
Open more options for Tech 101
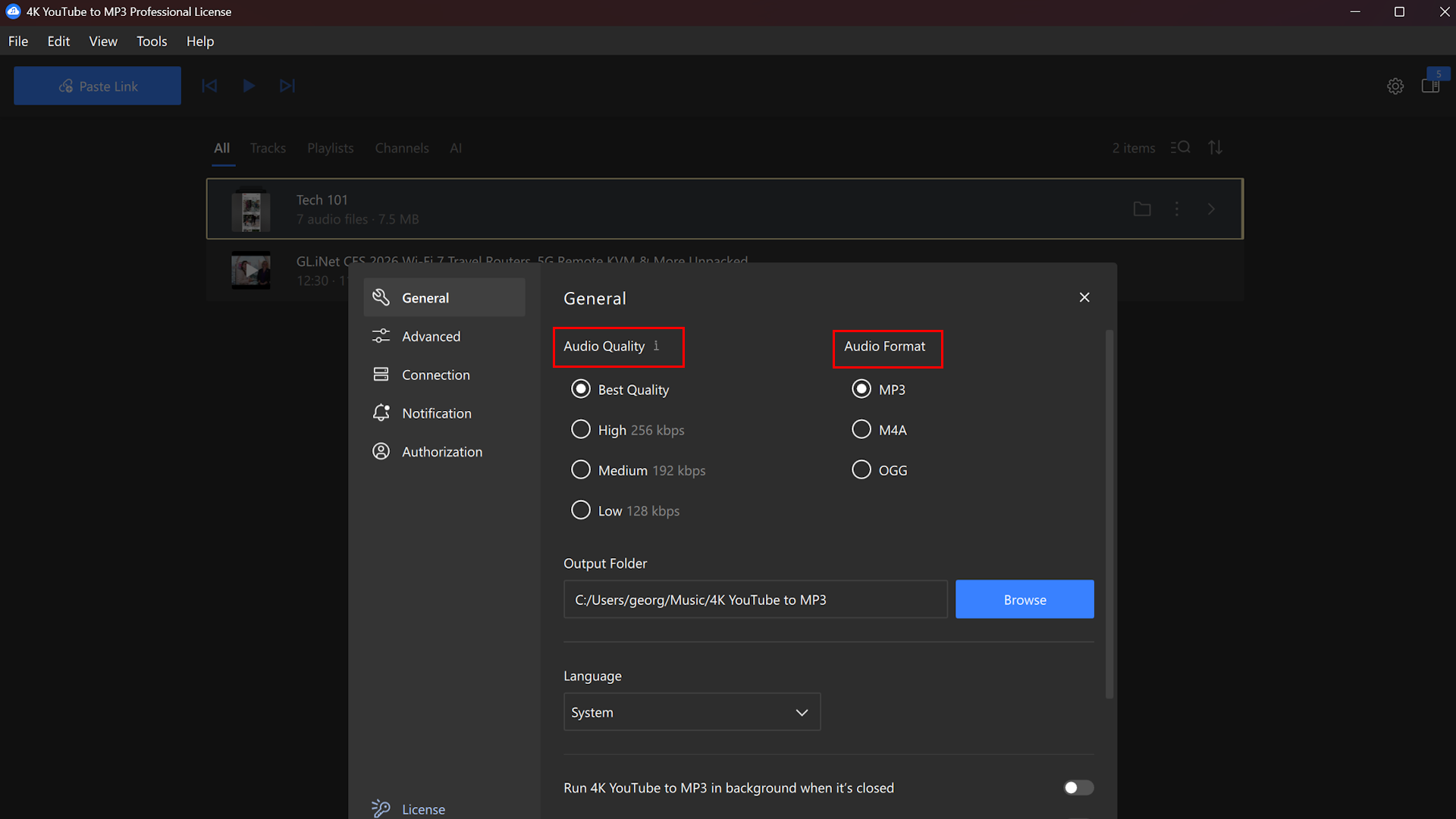pyautogui.click(x=1177, y=209)
